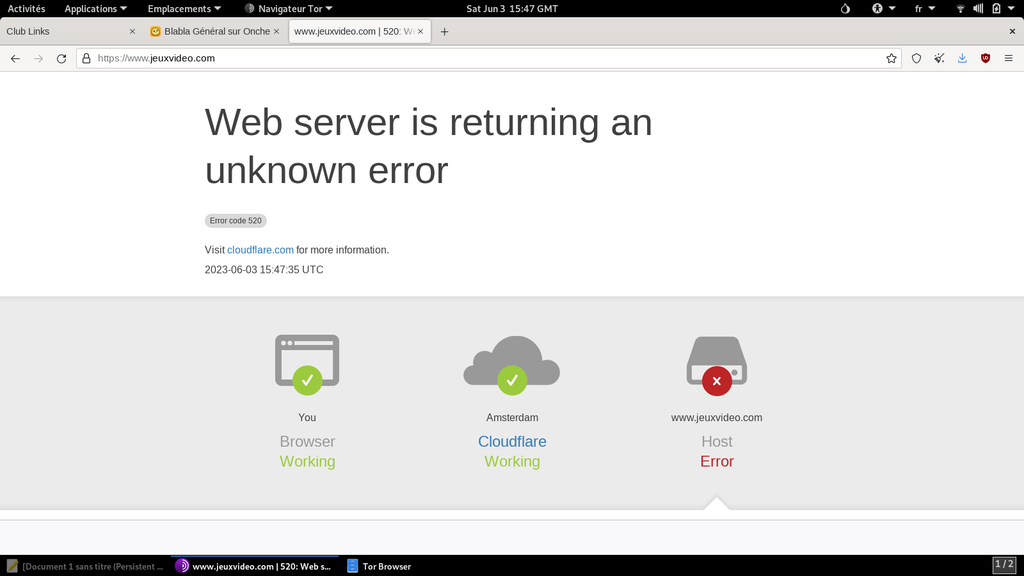Click the Cloudflare status link
This screenshot has height=576, width=1024.
point(512,441)
